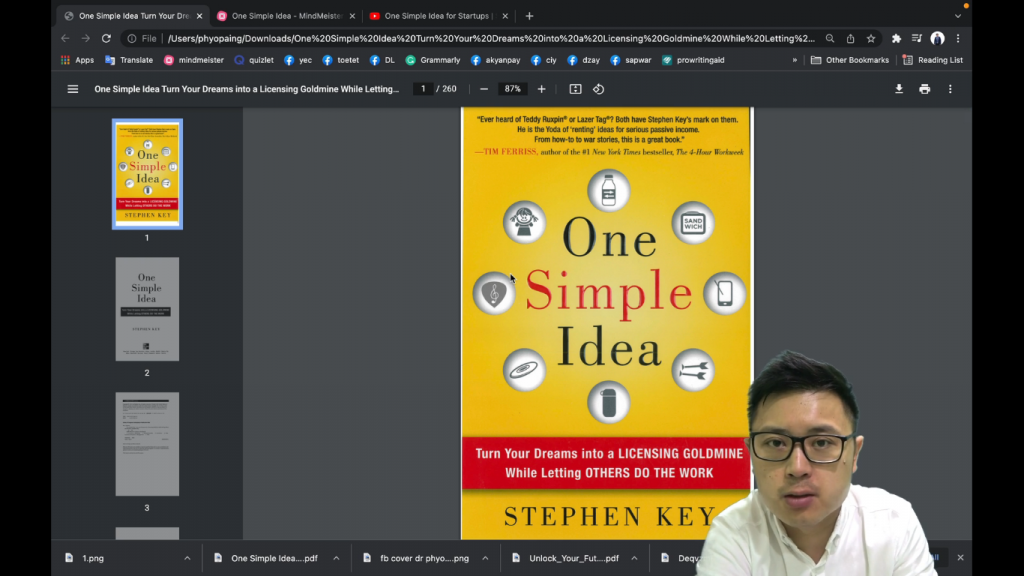Open the prowritingaid bookmark
Image resolution: width=1024 pixels, height=576 pixels.
pos(693,60)
